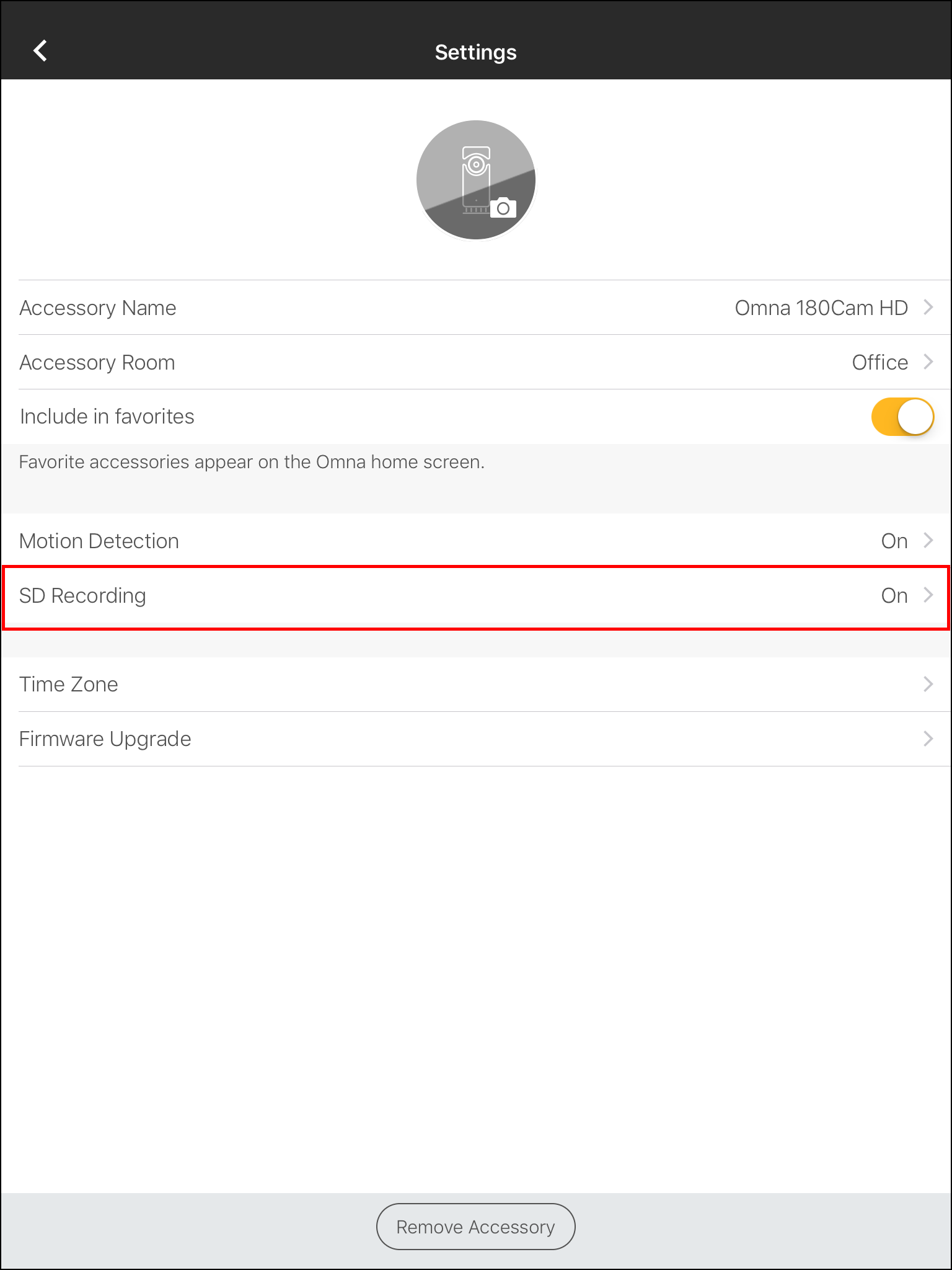The image size is (952, 1270).
Task: Tap the back arrow in header
Action: [40, 51]
